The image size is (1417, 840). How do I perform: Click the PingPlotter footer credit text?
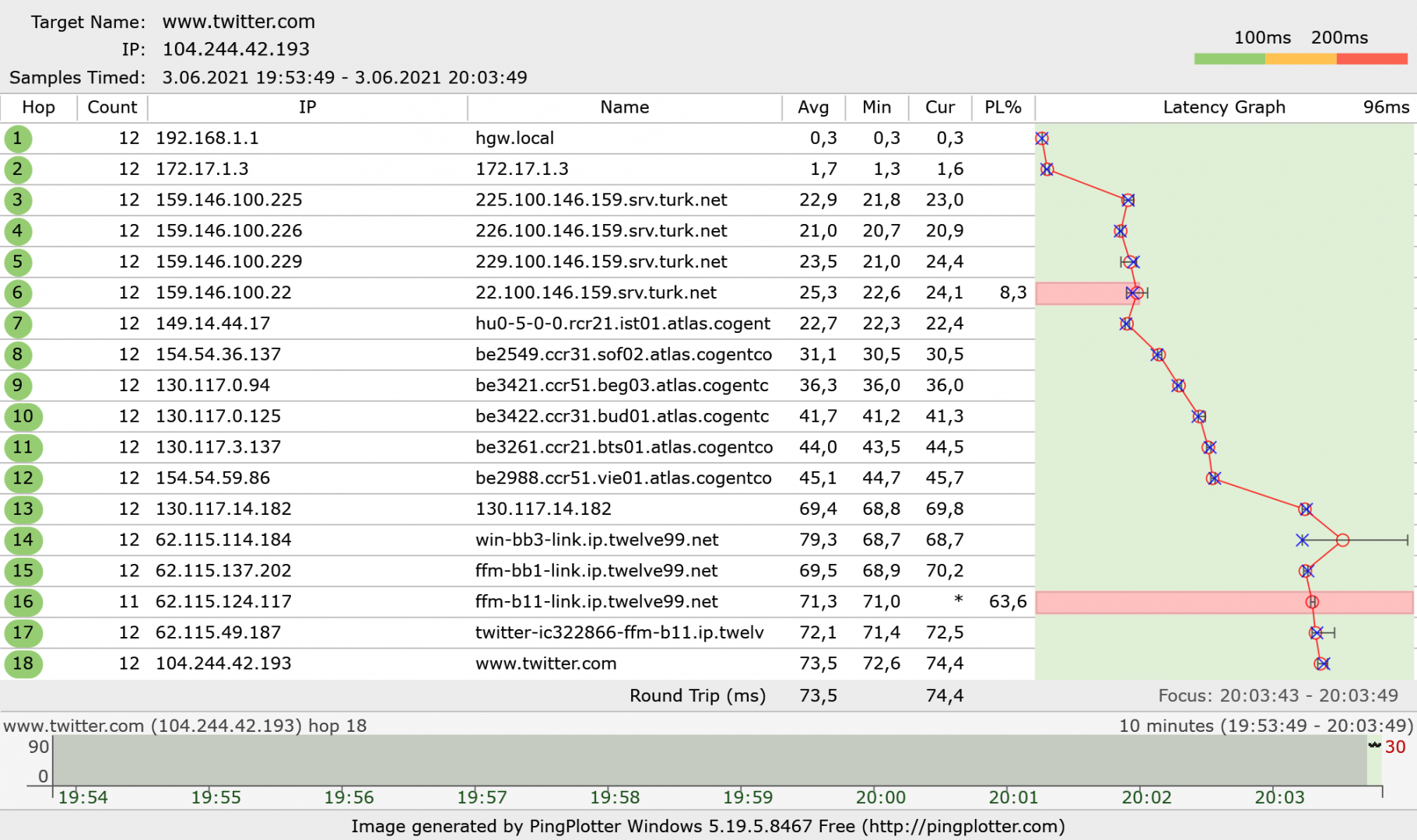click(708, 826)
